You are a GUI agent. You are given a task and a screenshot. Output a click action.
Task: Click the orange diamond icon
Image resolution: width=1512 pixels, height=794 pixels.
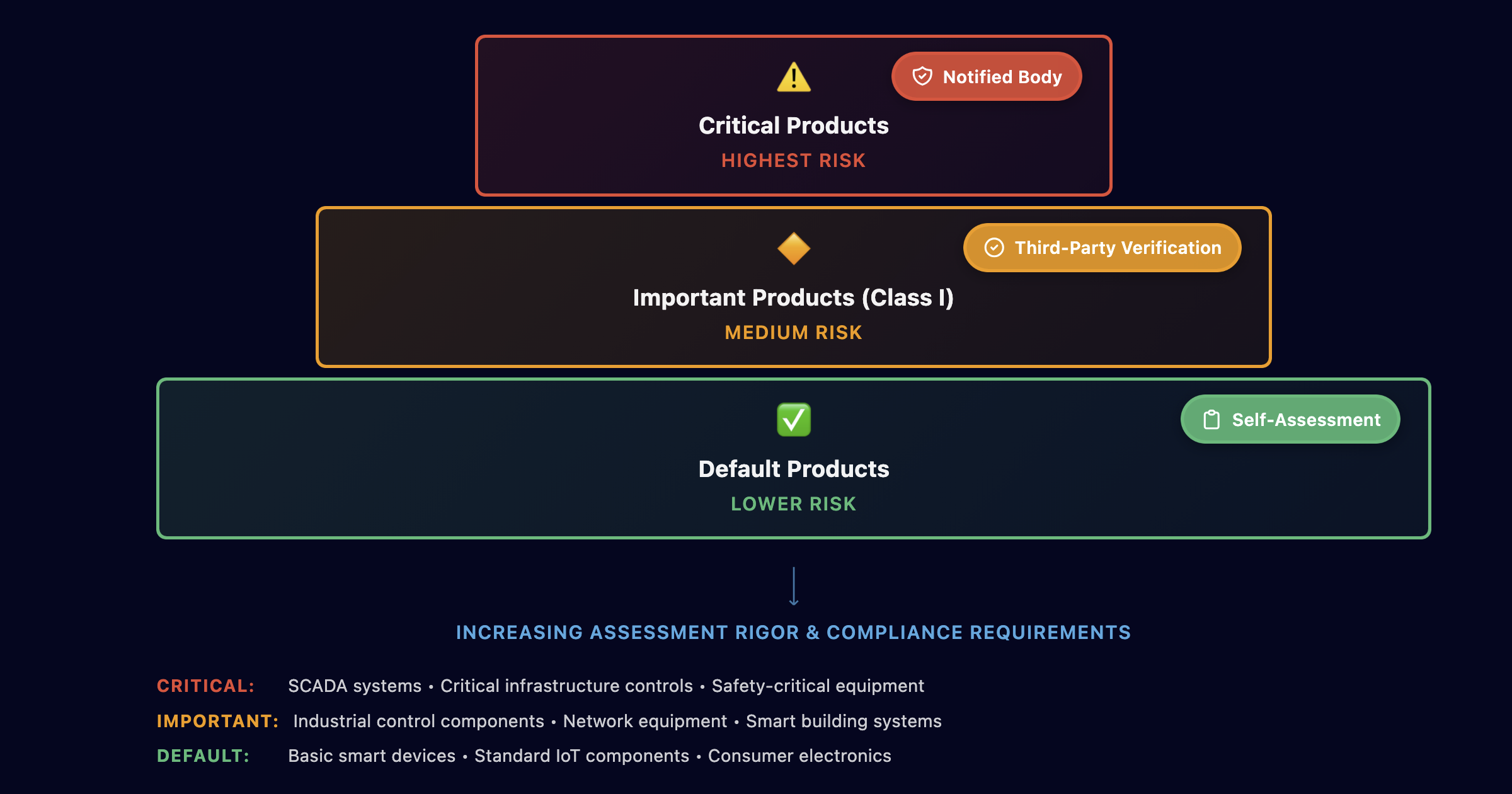(x=793, y=248)
